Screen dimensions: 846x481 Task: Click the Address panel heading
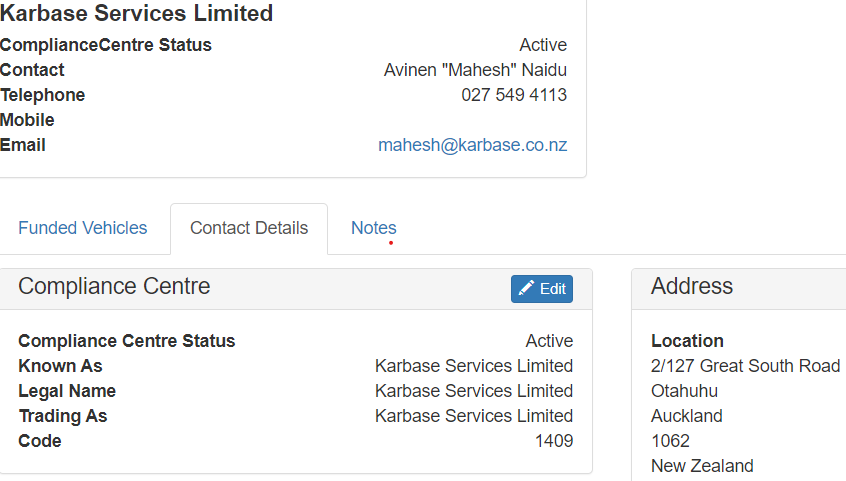pyautogui.click(x=692, y=286)
